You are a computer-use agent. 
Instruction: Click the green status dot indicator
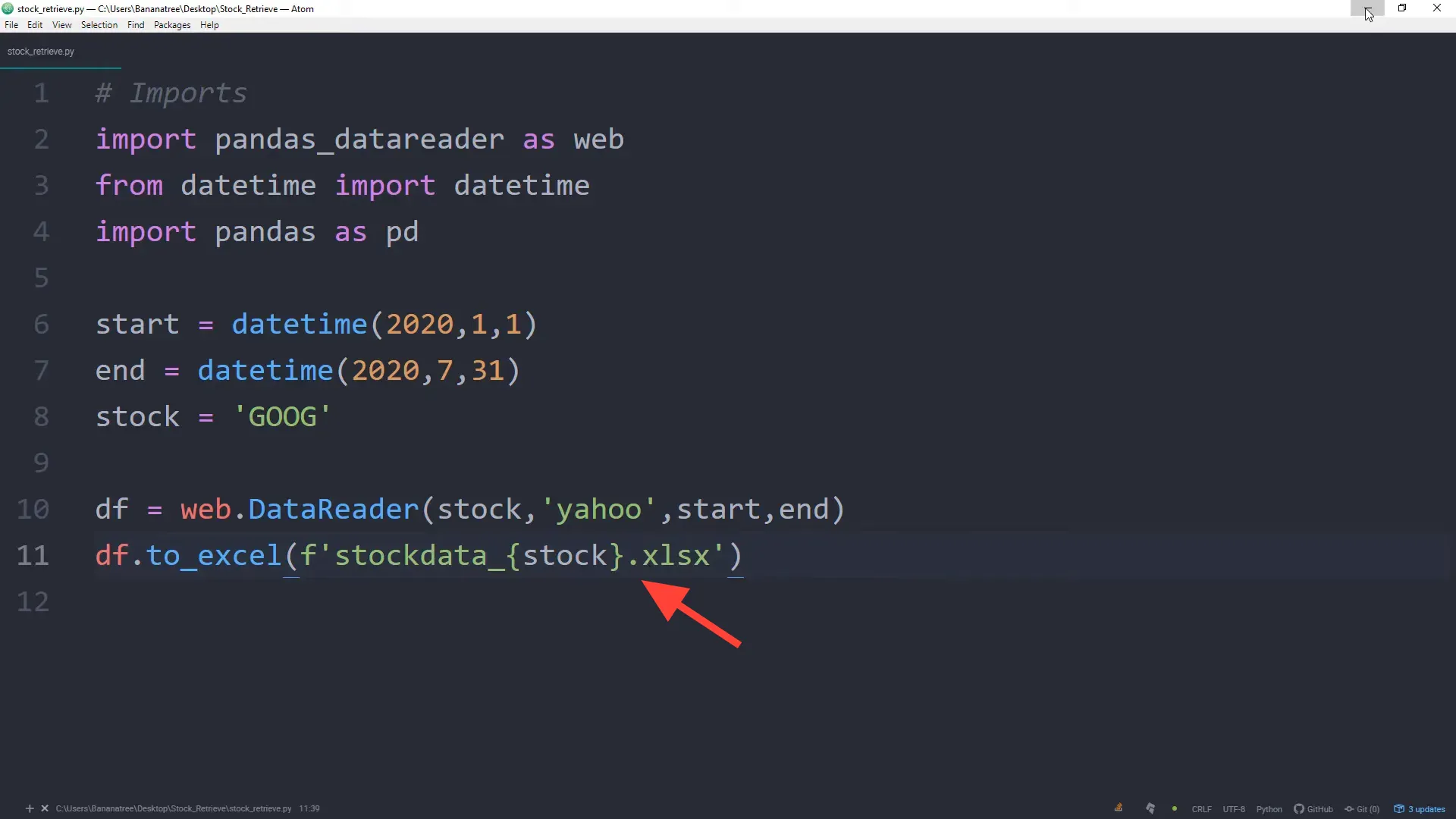(1175, 808)
